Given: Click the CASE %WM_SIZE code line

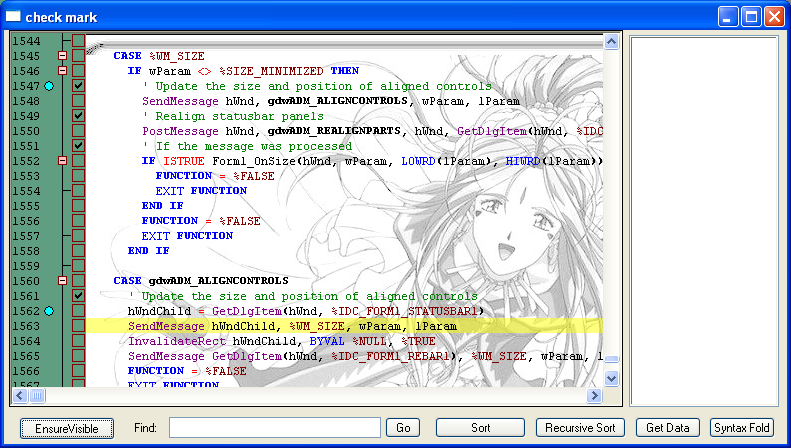Looking at the screenshot, I should pyautogui.click(x=159, y=55).
